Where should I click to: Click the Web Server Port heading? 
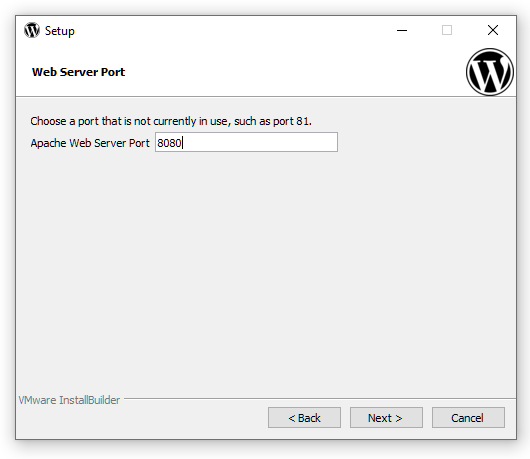tap(78, 72)
